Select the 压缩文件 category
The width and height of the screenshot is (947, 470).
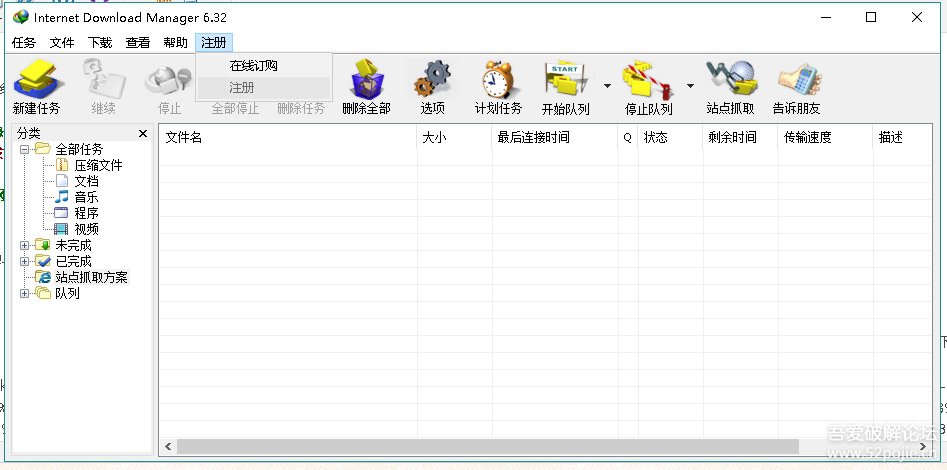[x=98, y=165]
